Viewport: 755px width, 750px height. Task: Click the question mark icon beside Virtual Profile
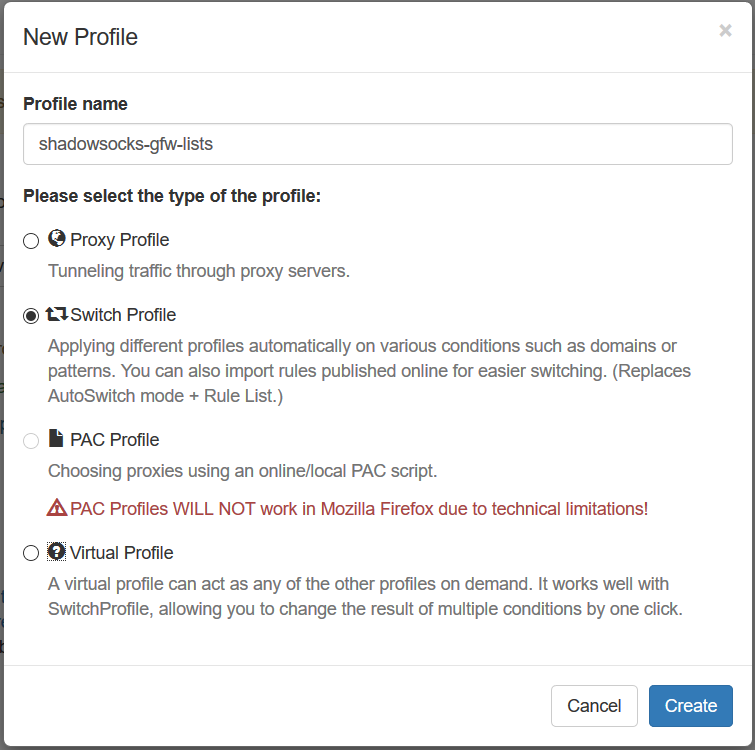[57, 552]
